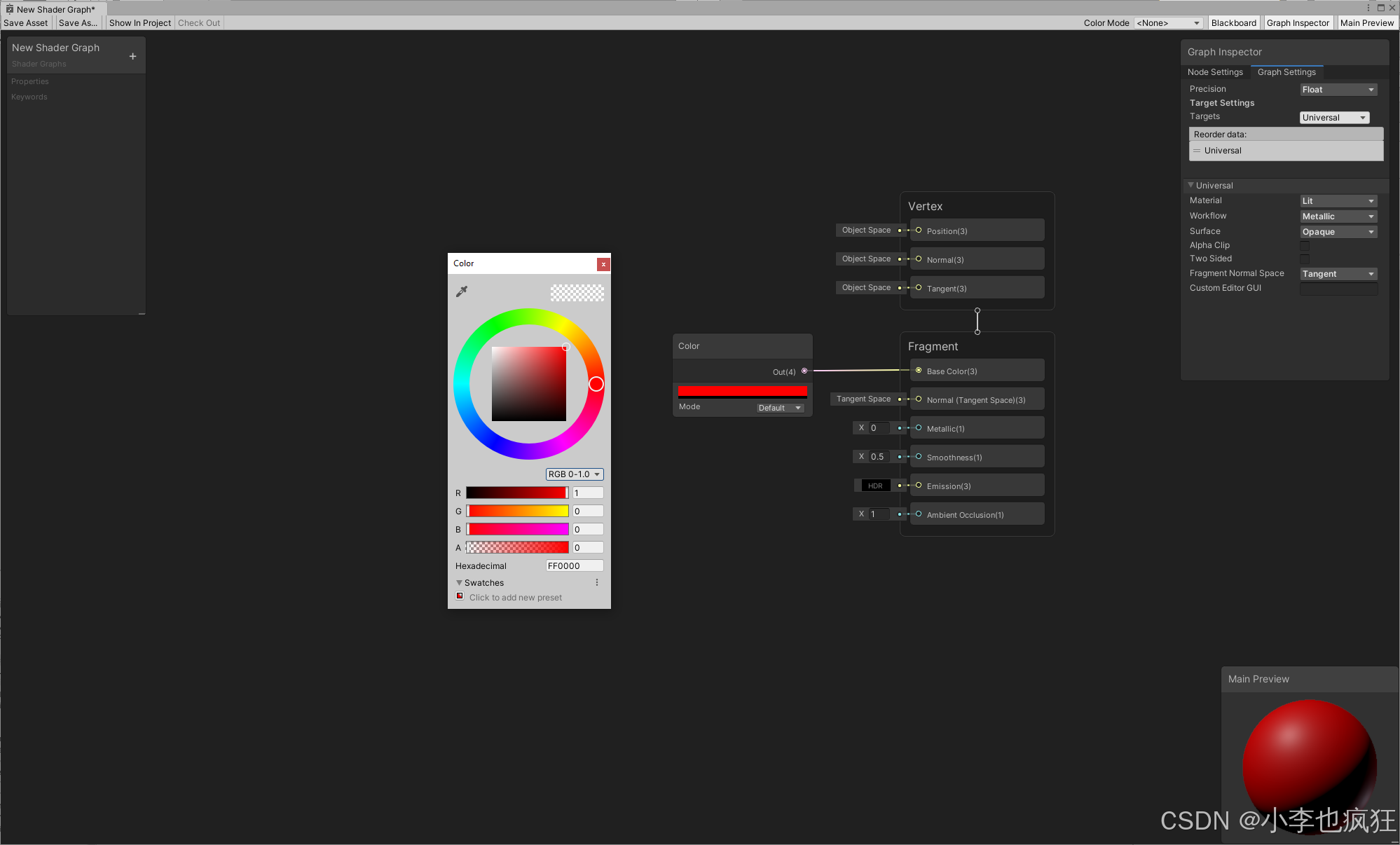Enable the Two Sided checkbox

pyautogui.click(x=1305, y=259)
